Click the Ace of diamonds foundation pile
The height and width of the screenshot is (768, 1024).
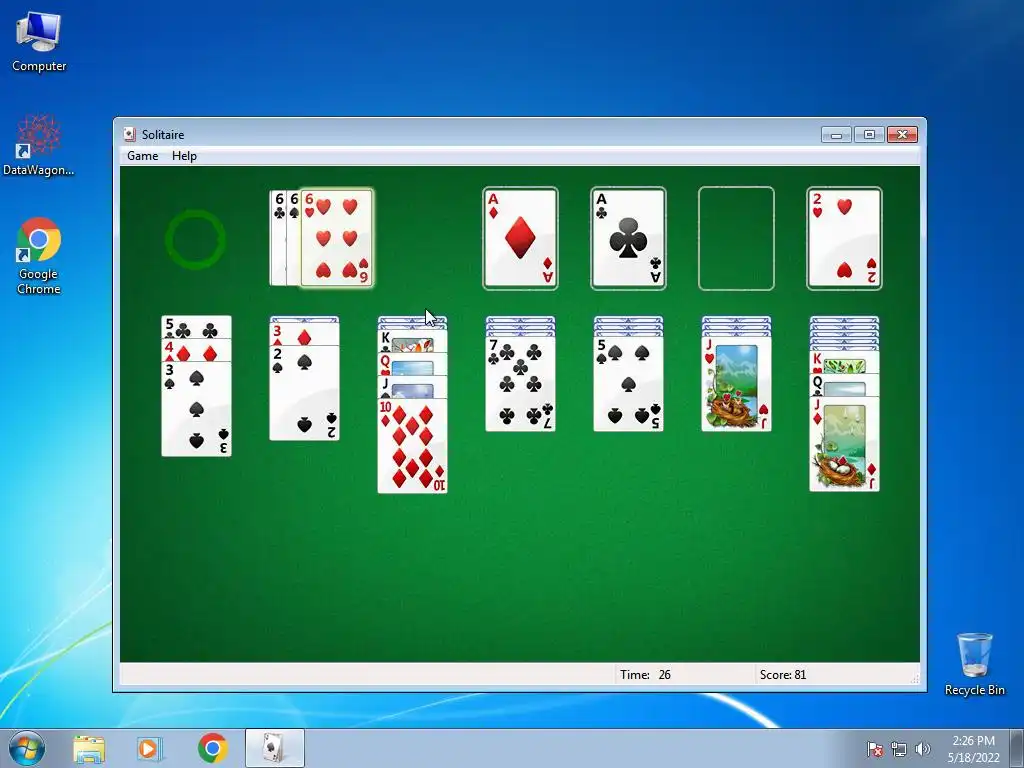(520, 238)
